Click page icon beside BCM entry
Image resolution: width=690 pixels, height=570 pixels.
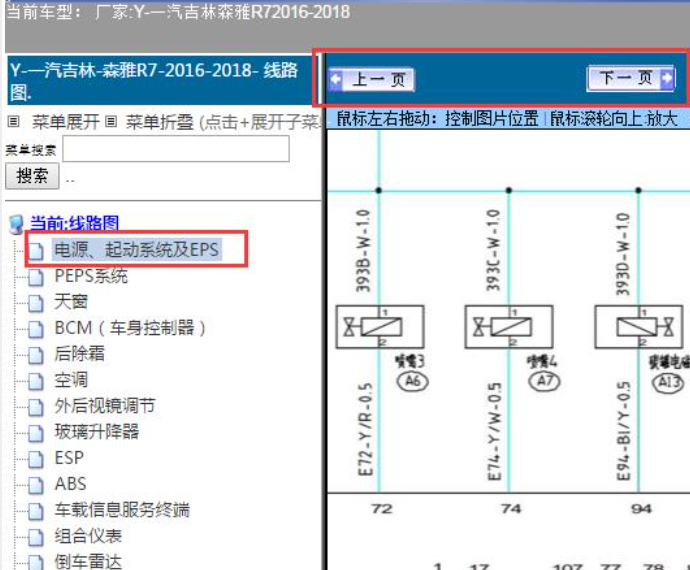point(36,329)
